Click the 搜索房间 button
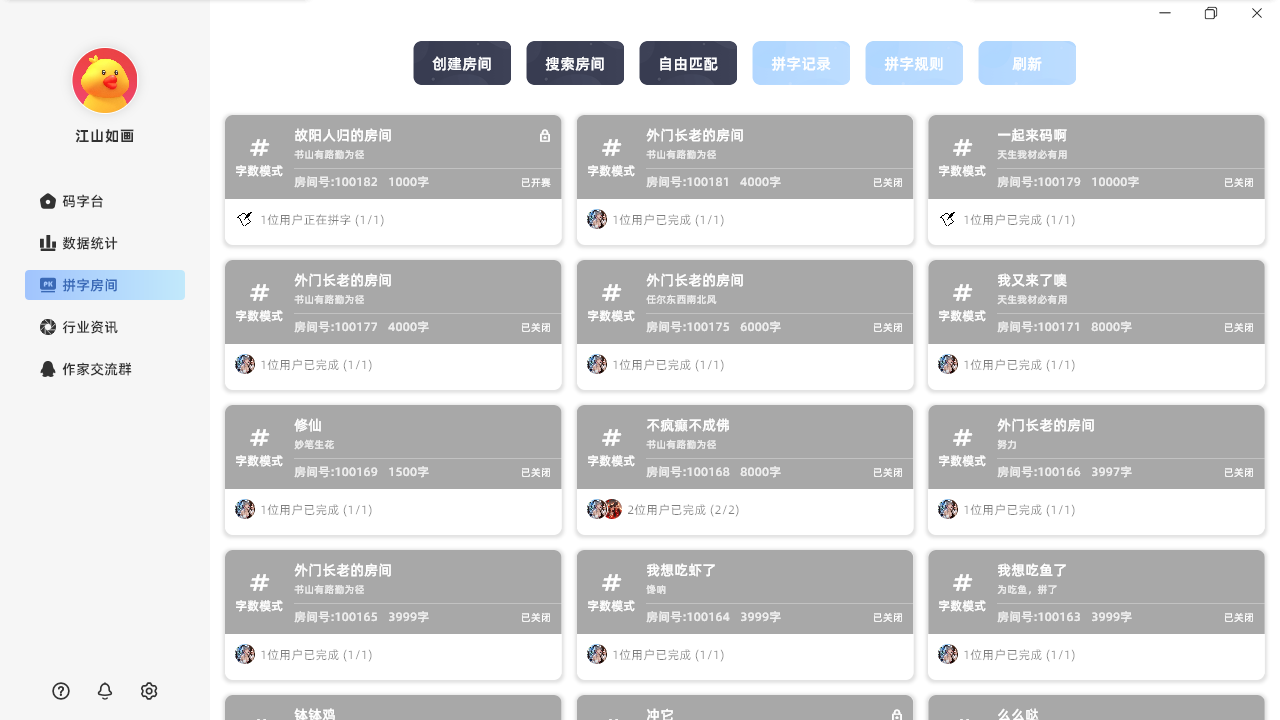Image resolution: width=1280 pixels, height=720 pixels. pyautogui.click(x=575, y=63)
